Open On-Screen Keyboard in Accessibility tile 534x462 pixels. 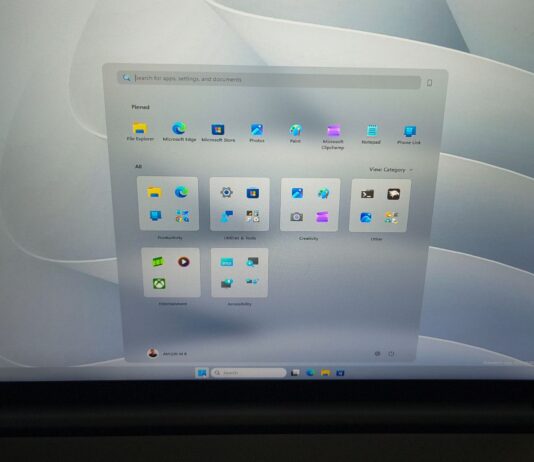(x=226, y=262)
